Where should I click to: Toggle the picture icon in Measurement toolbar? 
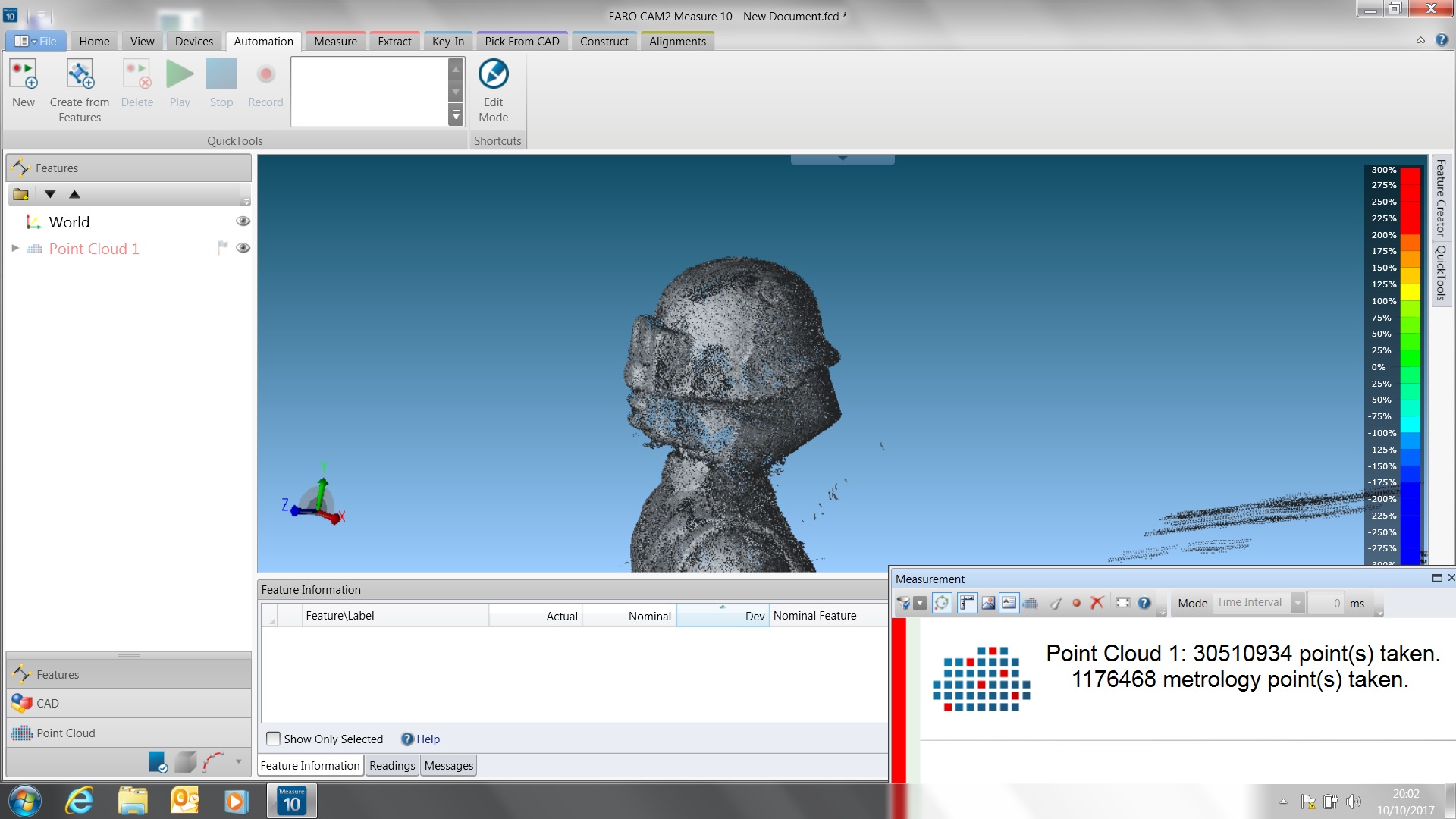988,604
